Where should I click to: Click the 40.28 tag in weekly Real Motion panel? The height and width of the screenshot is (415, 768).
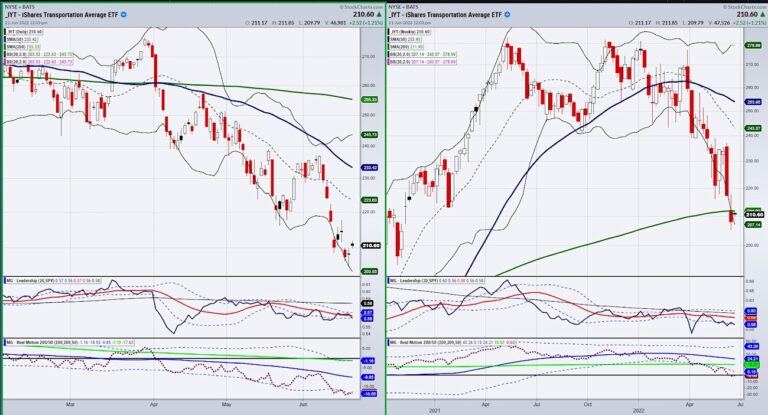tap(752, 346)
